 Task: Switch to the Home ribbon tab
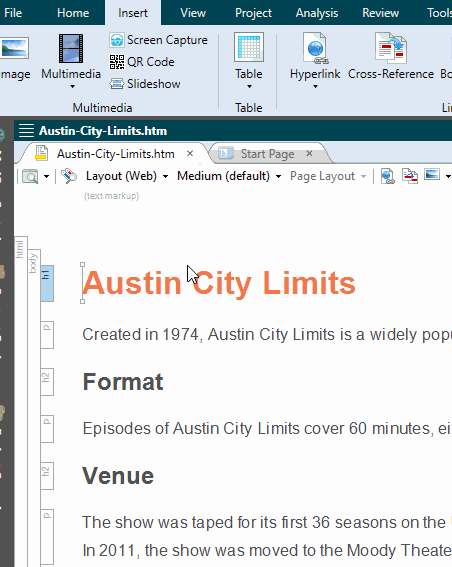pyautogui.click(x=73, y=13)
